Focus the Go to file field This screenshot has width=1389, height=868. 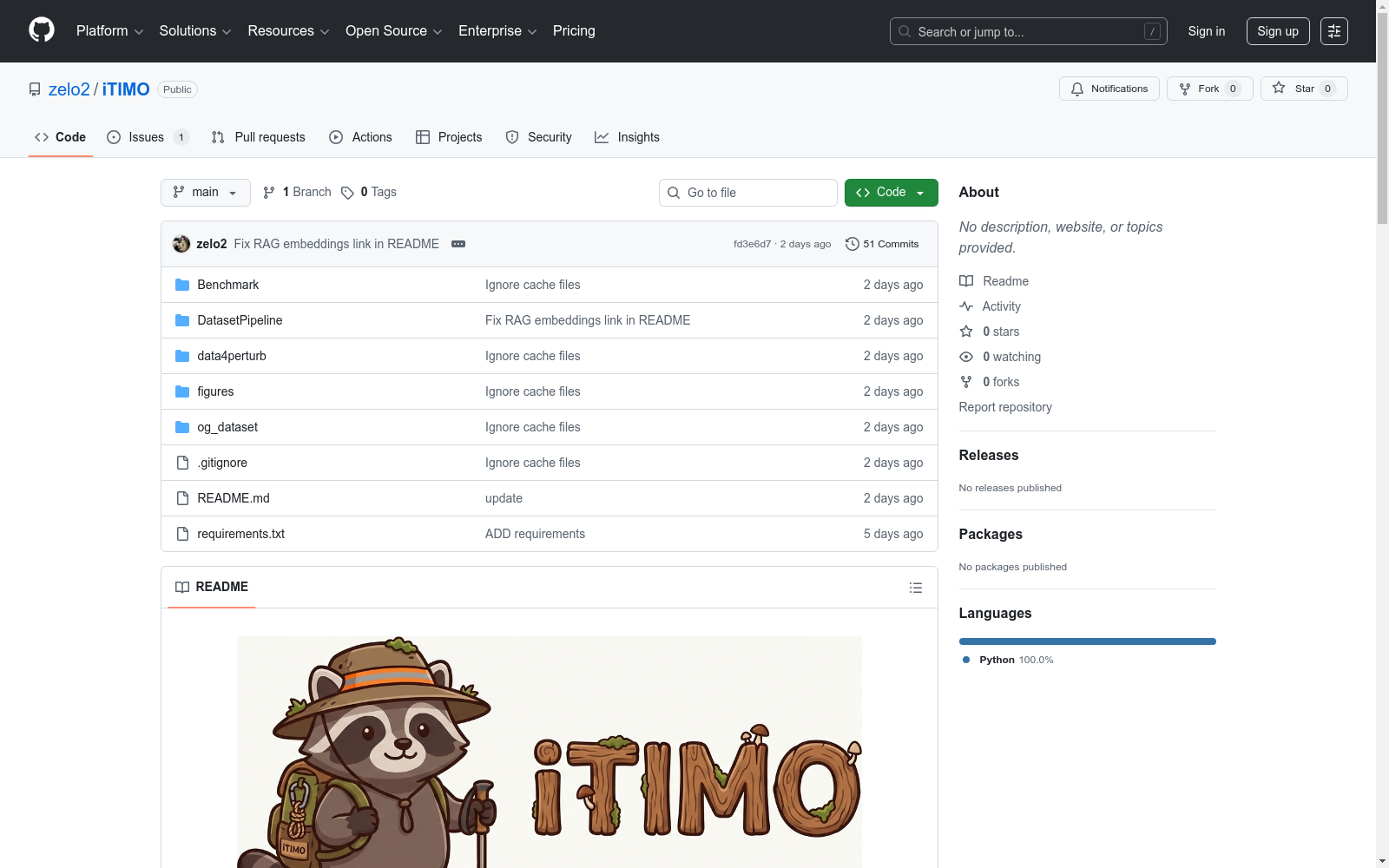coord(748,193)
